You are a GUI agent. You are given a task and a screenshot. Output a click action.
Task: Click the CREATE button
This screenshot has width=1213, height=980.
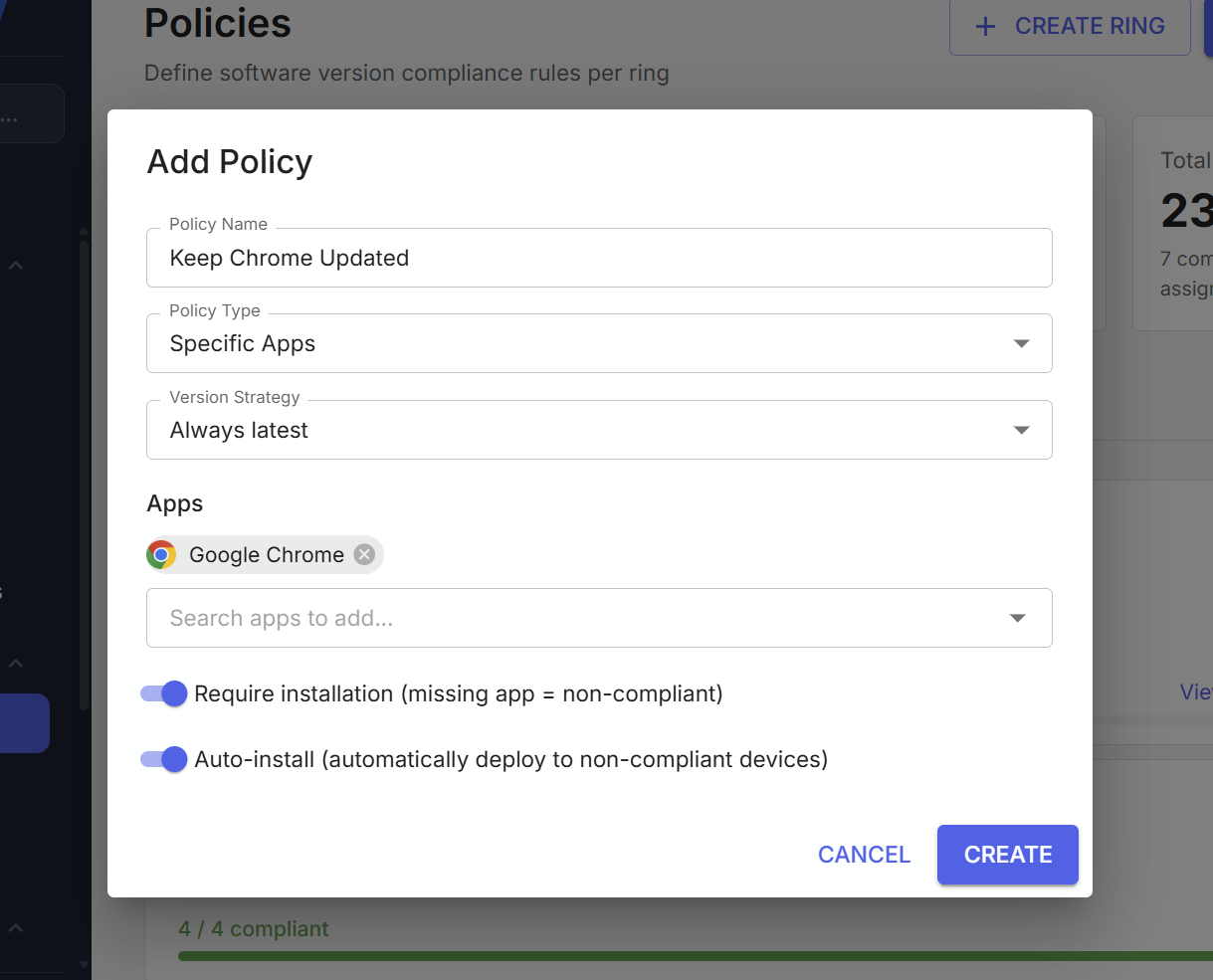point(1007,855)
